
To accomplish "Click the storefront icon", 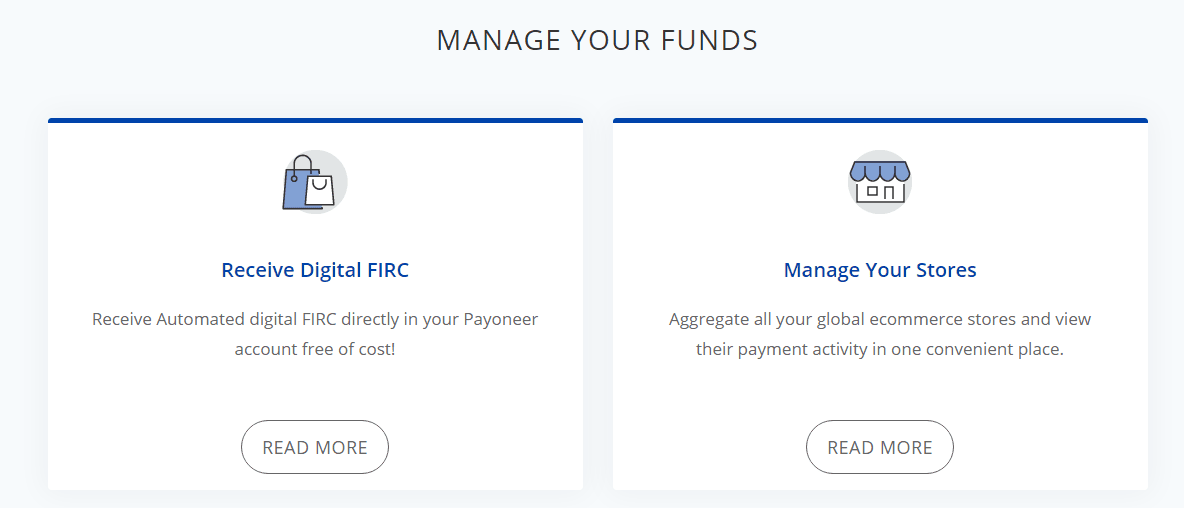I will (880, 182).
